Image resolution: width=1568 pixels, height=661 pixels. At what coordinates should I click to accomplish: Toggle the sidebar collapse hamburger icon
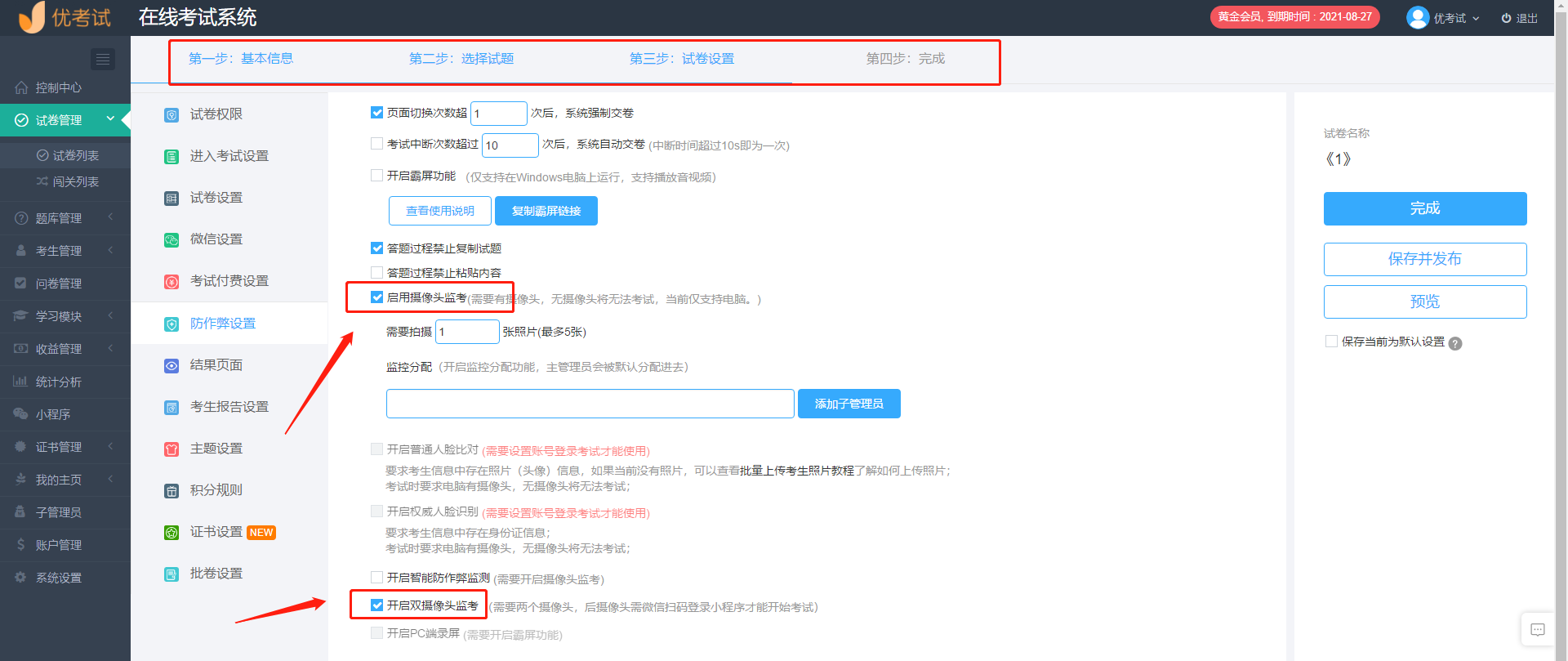pyautogui.click(x=103, y=59)
